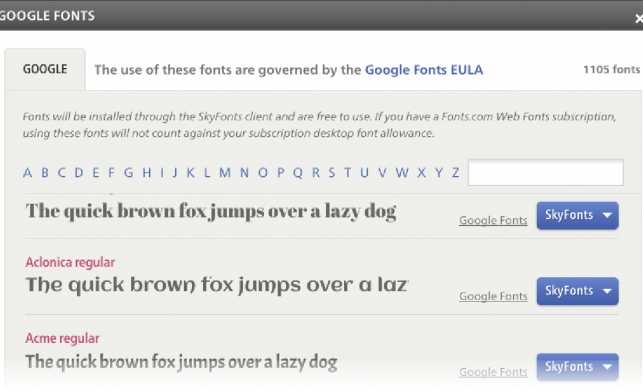
Task: Click the Acme regular font name
Action: coord(62,338)
